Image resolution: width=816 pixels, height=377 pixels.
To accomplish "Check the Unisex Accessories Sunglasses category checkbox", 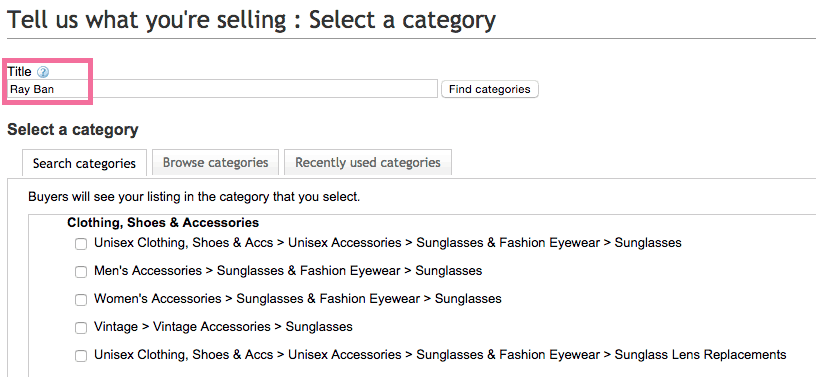I will [x=81, y=244].
